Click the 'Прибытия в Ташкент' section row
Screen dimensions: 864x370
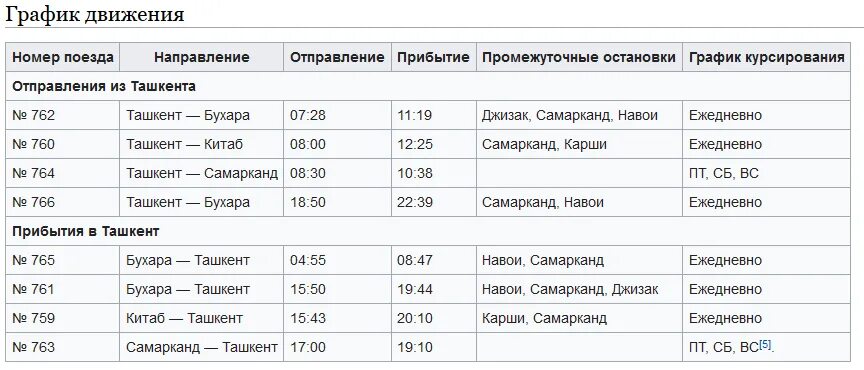point(428,231)
